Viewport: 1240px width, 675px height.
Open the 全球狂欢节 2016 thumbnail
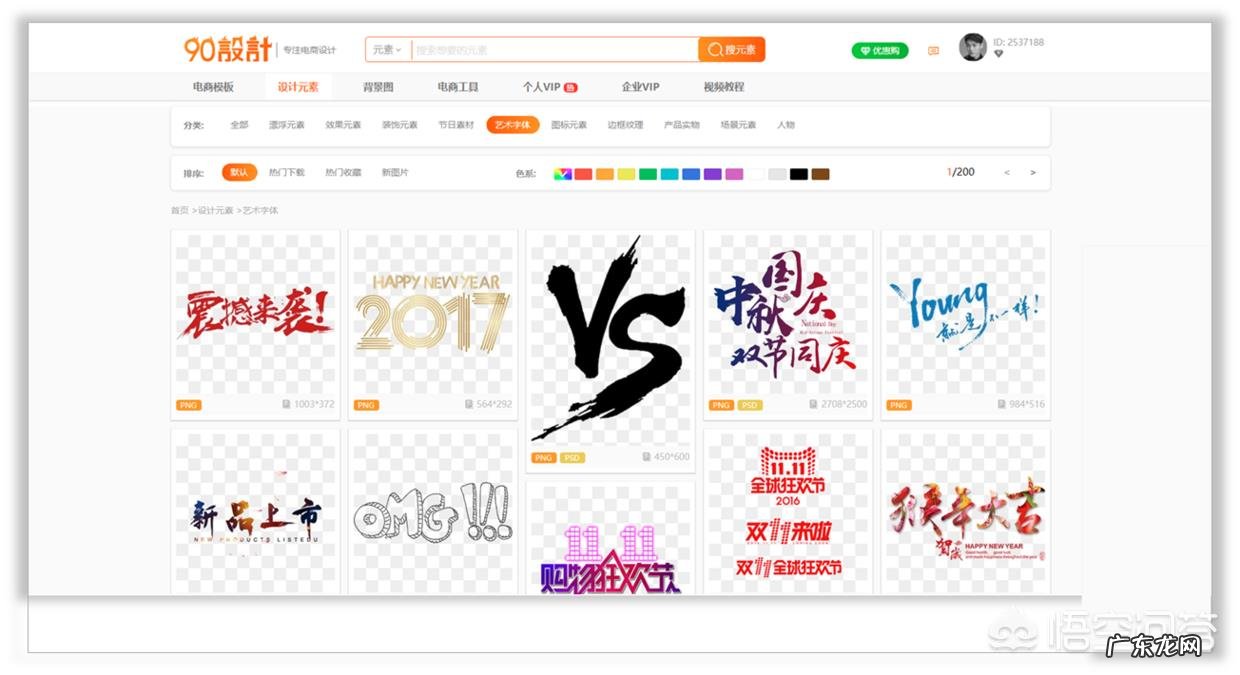[x=787, y=512]
